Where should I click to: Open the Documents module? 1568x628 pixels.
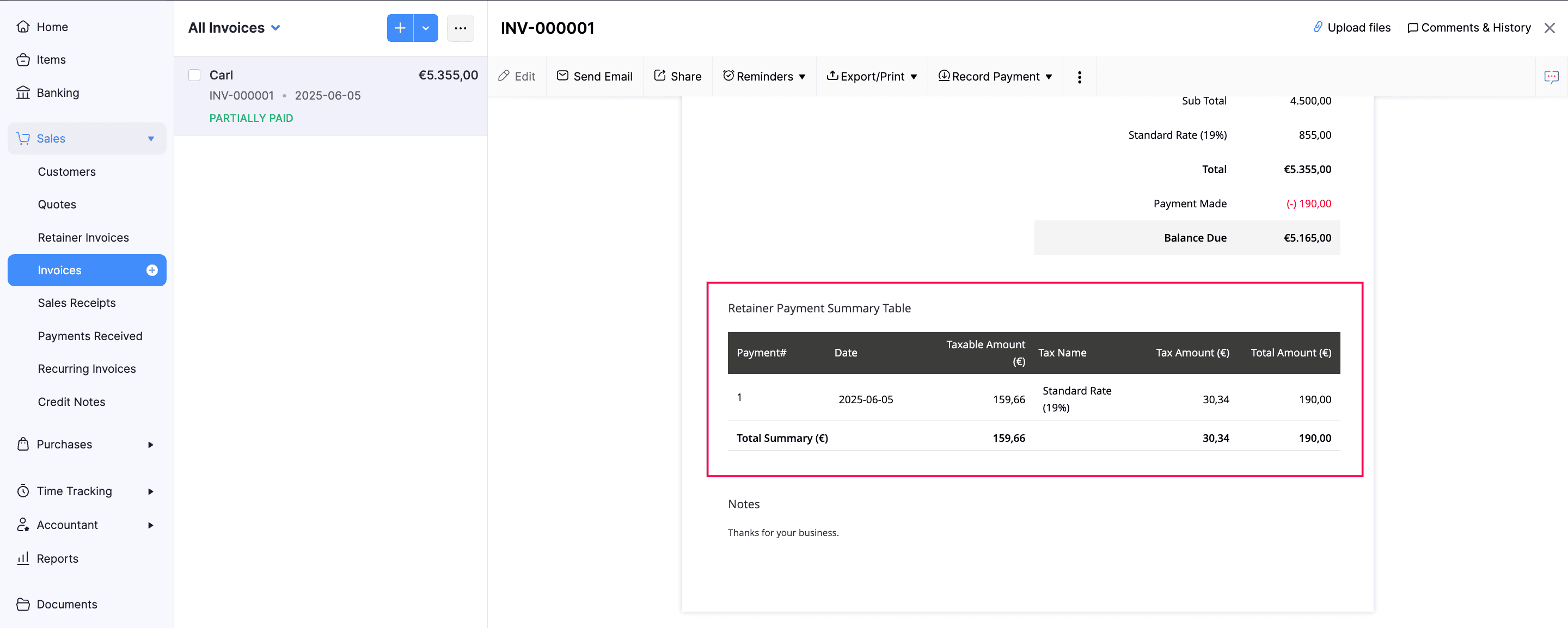click(66, 604)
